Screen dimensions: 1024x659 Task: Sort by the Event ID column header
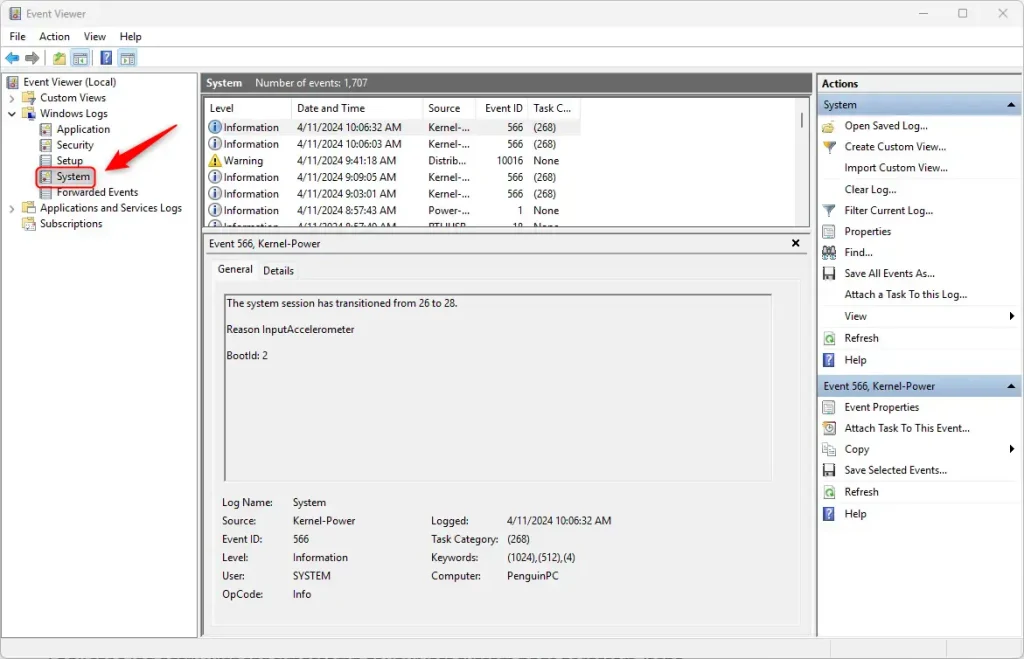503,108
